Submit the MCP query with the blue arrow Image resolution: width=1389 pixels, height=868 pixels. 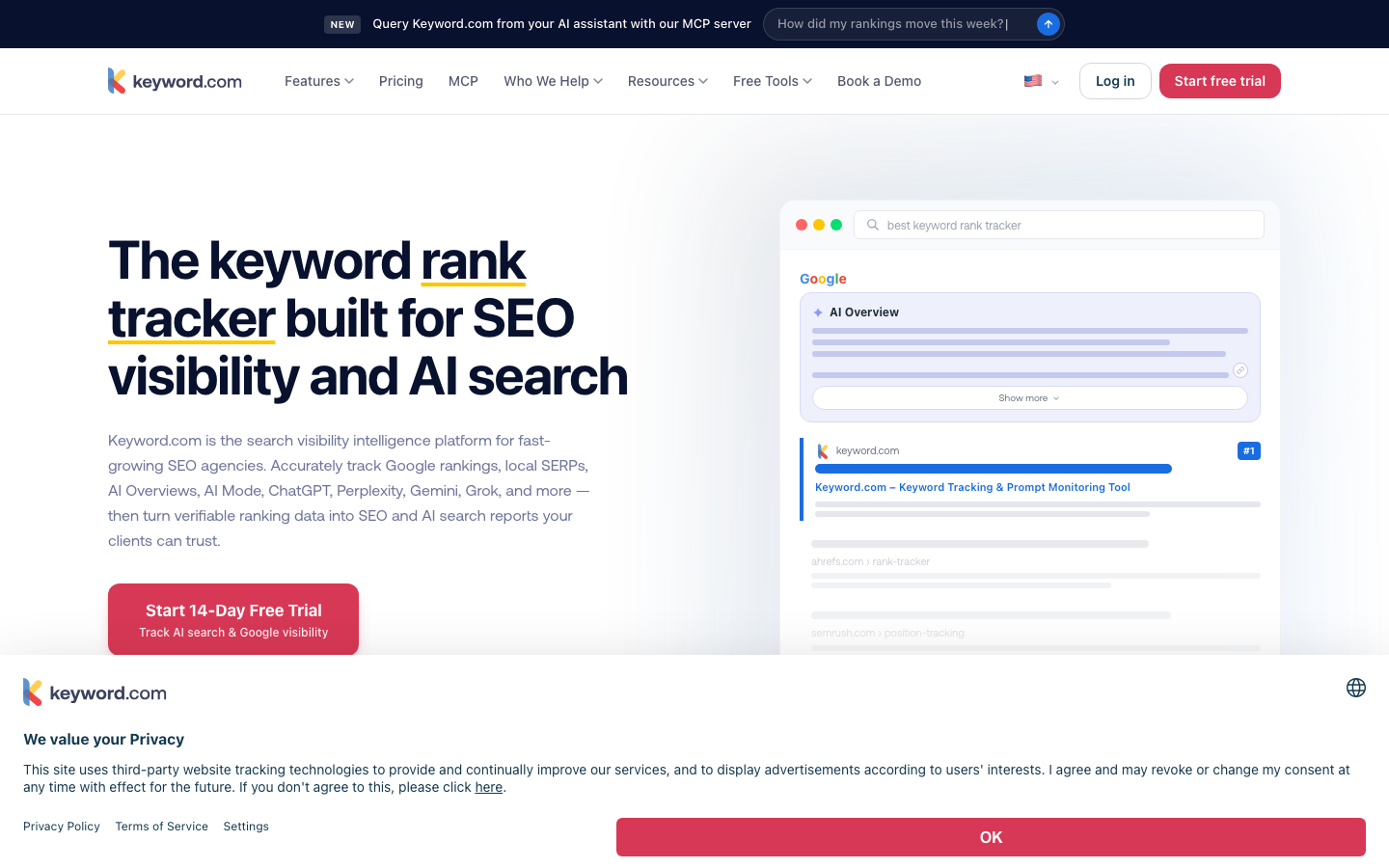pyautogui.click(x=1048, y=24)
